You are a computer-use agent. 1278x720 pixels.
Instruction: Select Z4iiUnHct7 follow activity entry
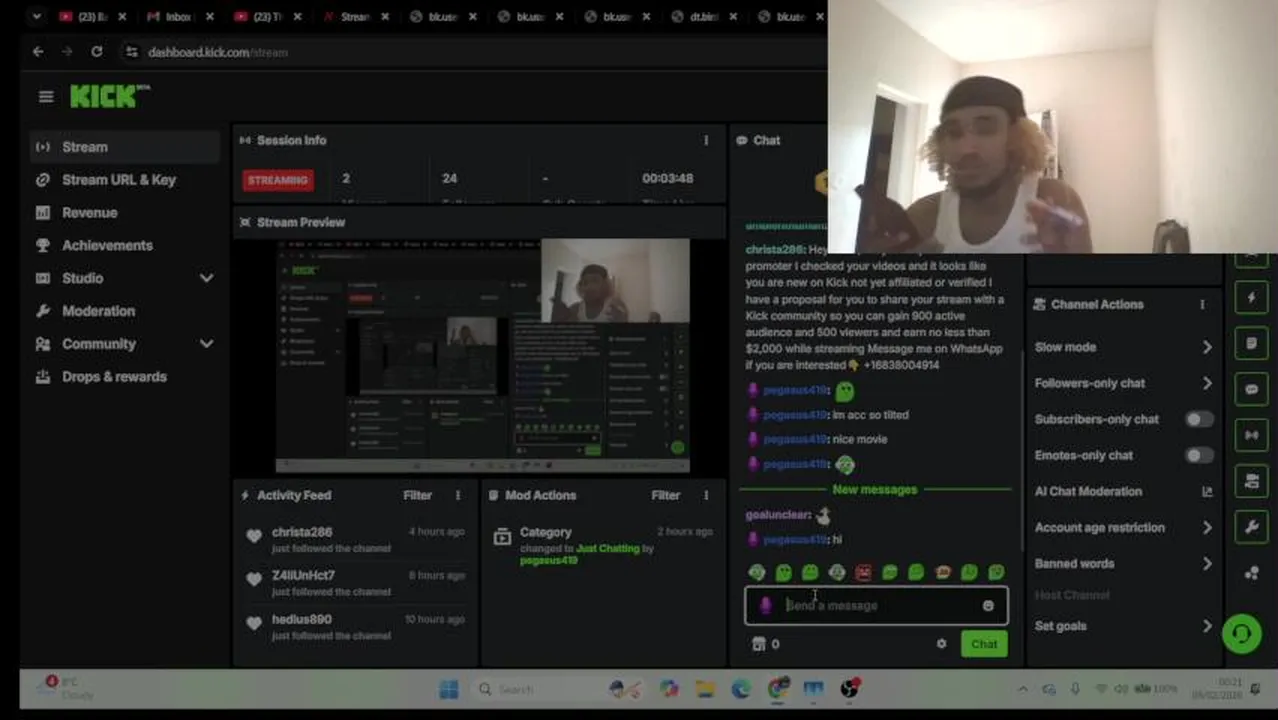click(355, 582)
